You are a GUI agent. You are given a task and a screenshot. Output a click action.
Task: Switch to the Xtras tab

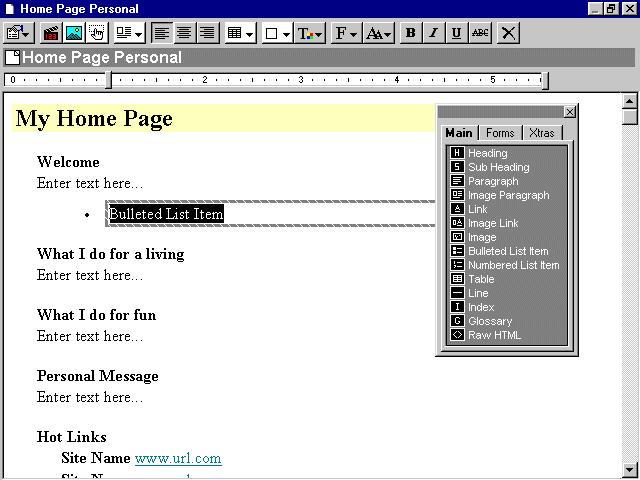click(542, 133)
